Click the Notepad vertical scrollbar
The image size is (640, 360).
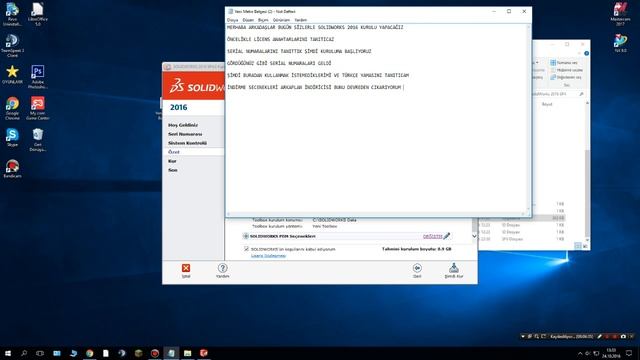point(529,118)
